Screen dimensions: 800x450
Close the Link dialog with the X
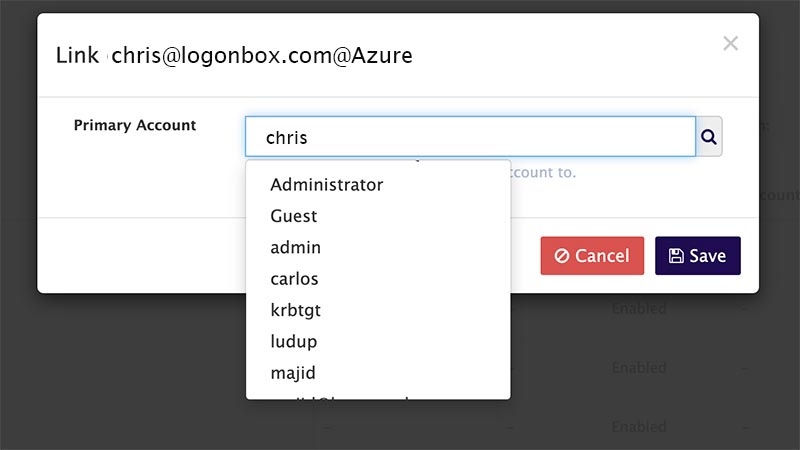(x=730, y=43)
